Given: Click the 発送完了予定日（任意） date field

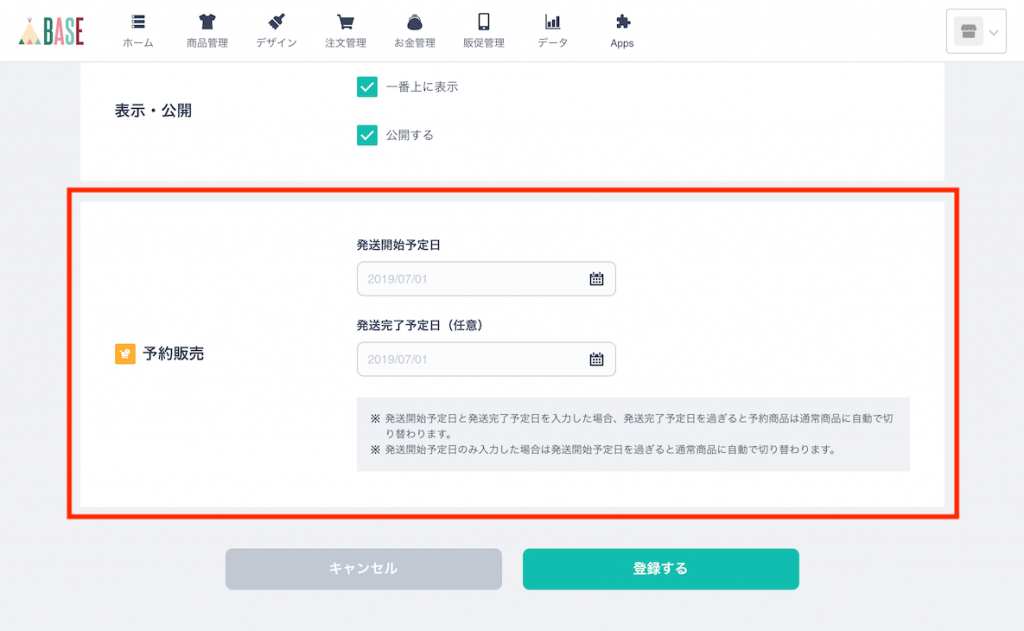Looking at the screenshot, I should point(486,359).
